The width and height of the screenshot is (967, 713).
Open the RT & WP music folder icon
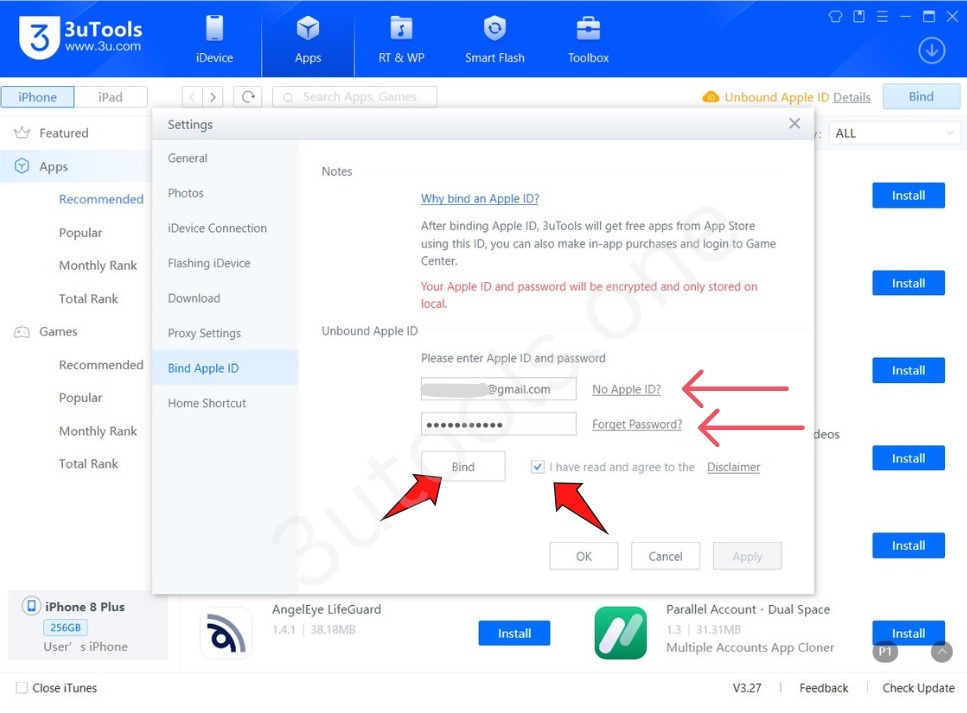tap(401, 30)
